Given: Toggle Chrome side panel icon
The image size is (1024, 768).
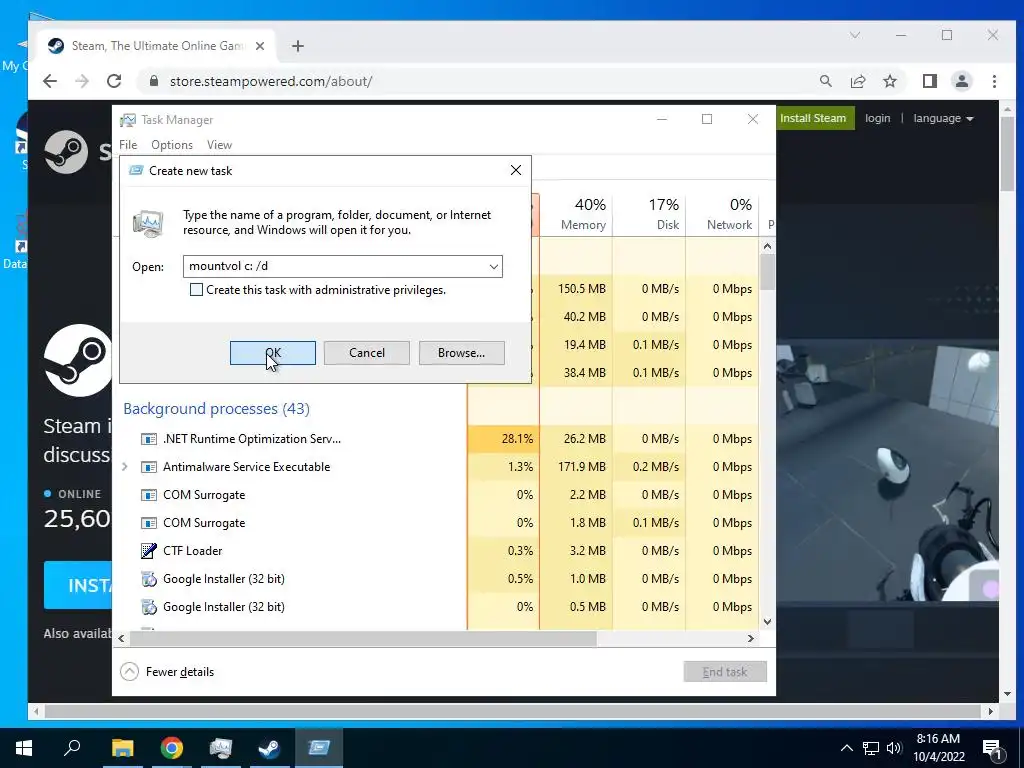Looking at the screenshot, I should (929, 81).
